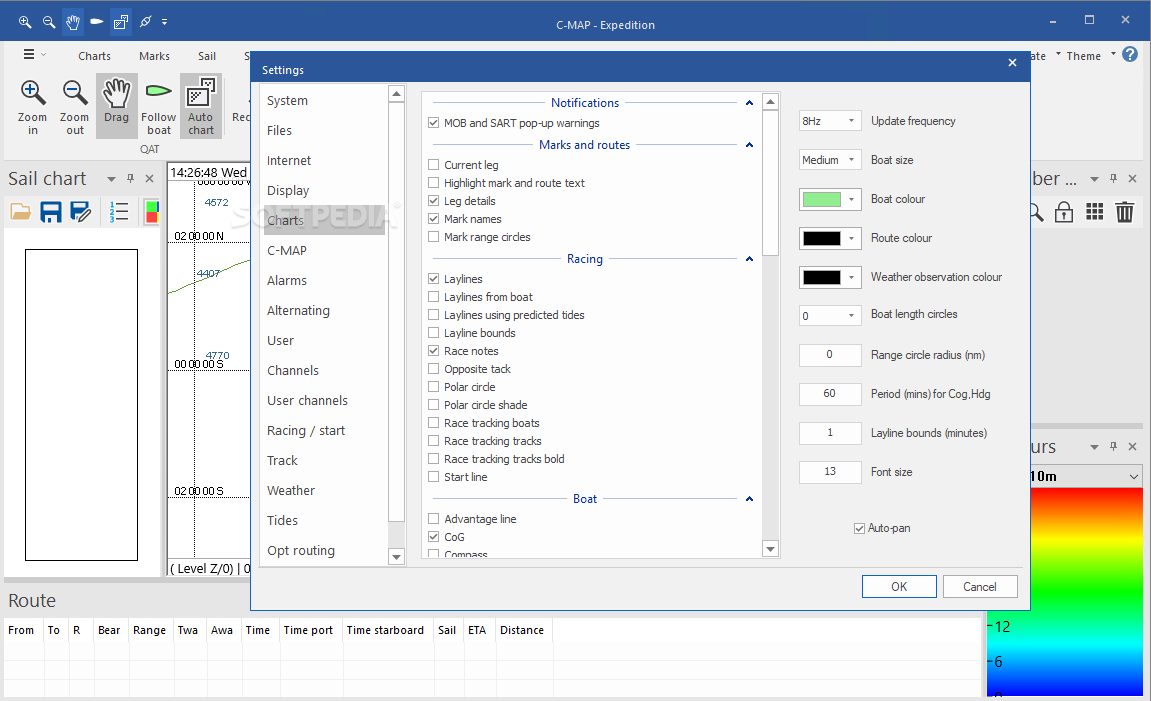
Task: Enable the Start line checkbox
Action: tap(434, 477)
